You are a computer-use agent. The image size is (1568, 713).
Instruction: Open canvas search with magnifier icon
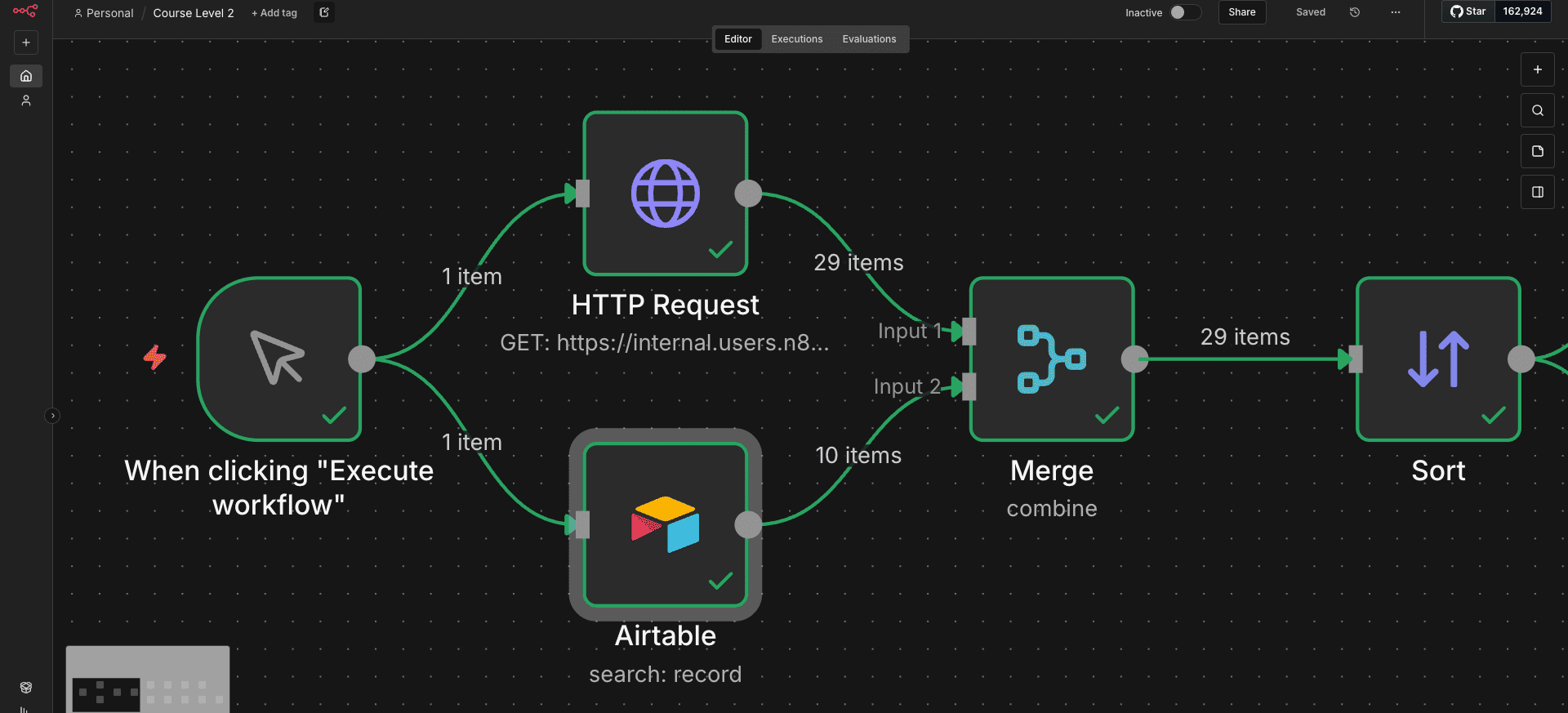pyautogui.click(x=1538, y=110)
